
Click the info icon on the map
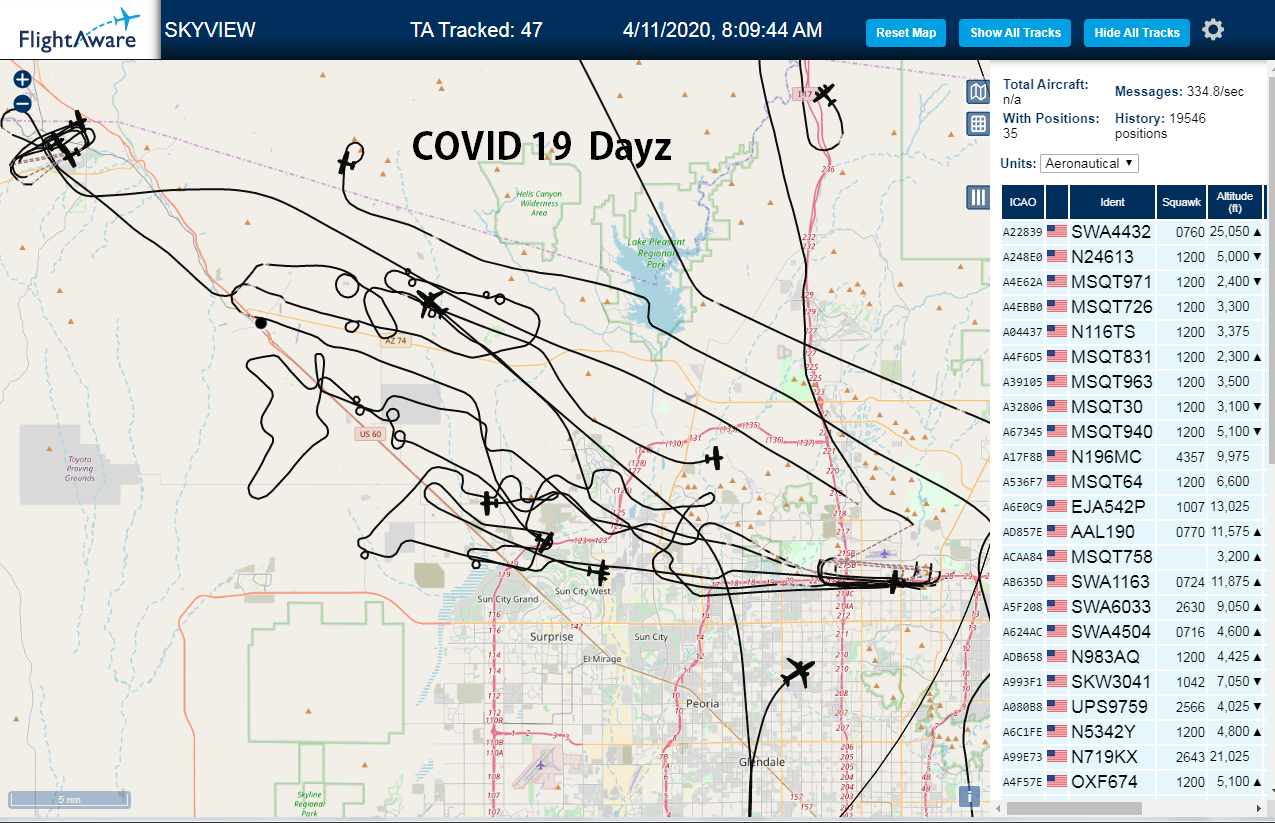[968, 796]
